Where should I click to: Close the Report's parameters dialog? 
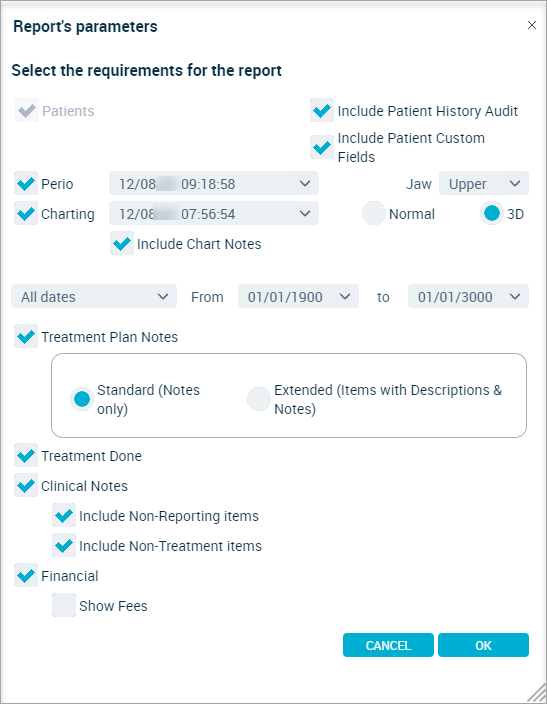coord(532,25)
